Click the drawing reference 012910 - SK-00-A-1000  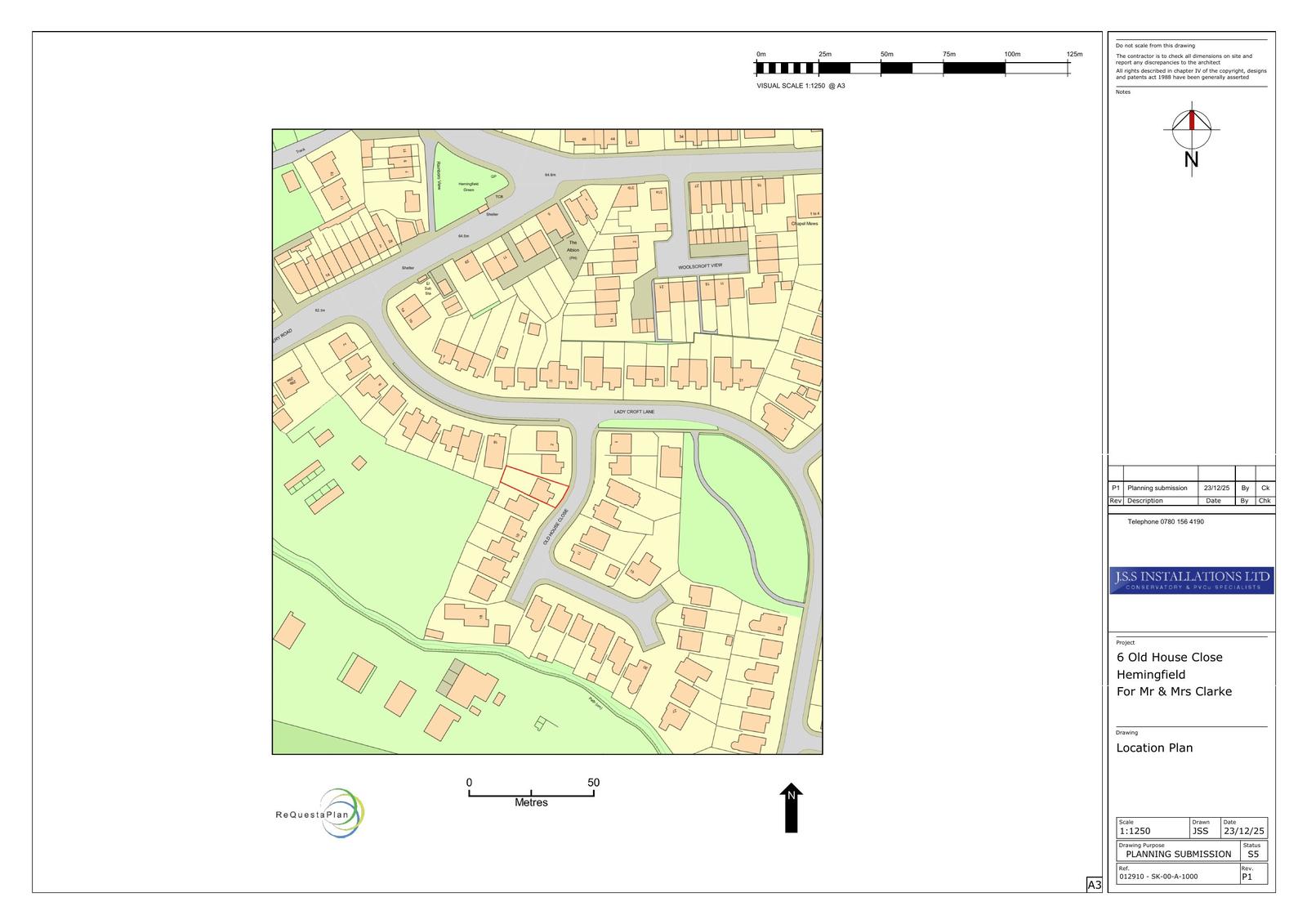pyautogui.click(x=1158, y=877)
